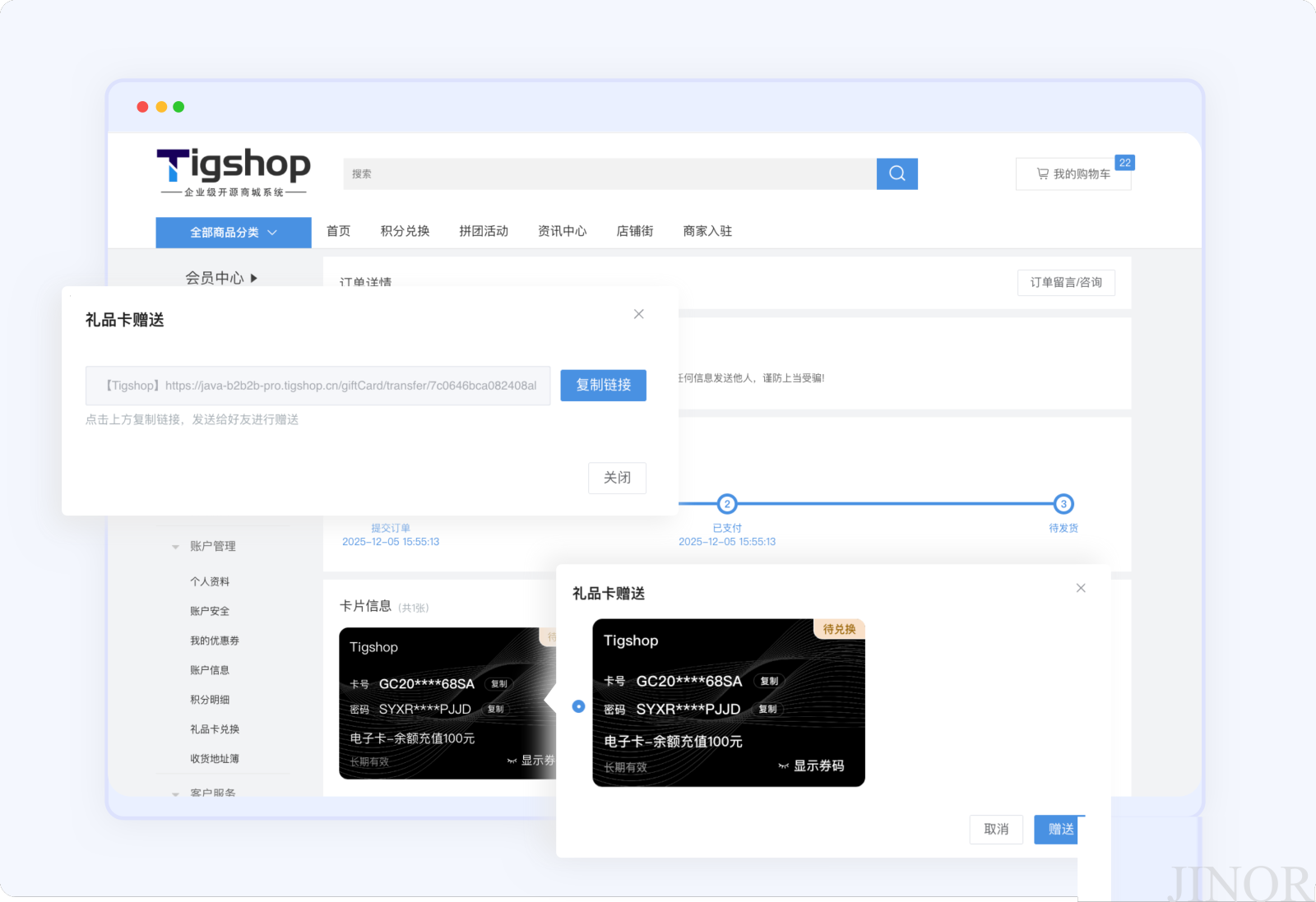Screen dimensions: 1316x902
Task: Open 店铺街 nav item
Action: point(635,231)
